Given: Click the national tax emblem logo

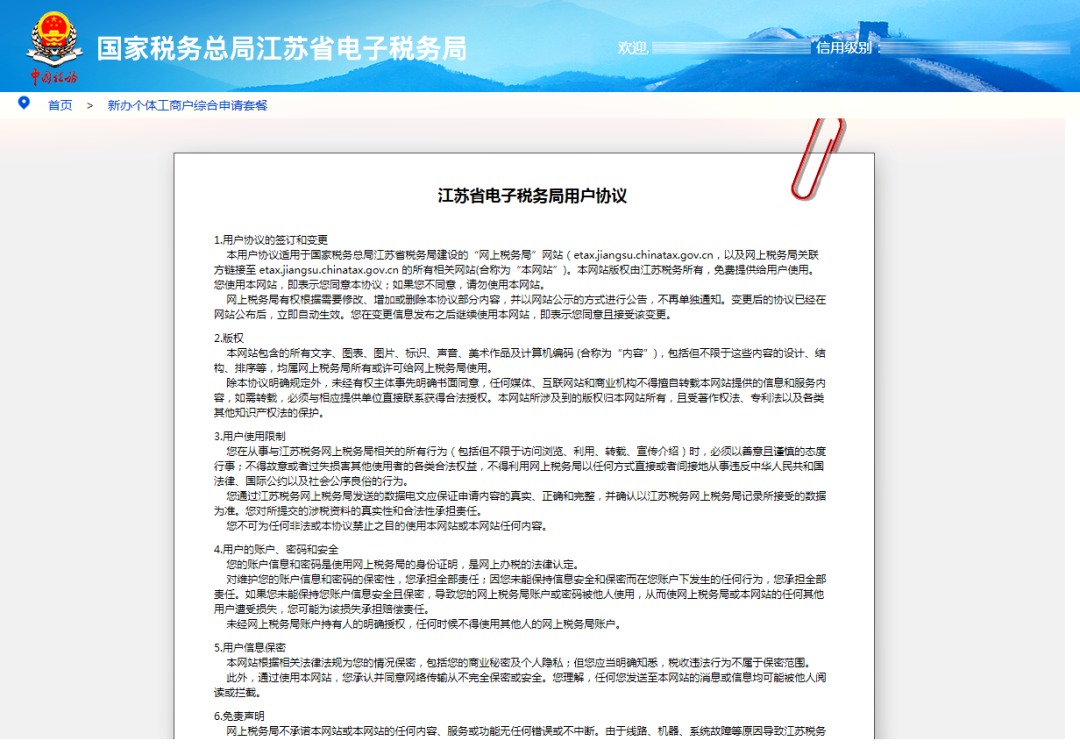Looking at the screenshot, I should [54, 47].
